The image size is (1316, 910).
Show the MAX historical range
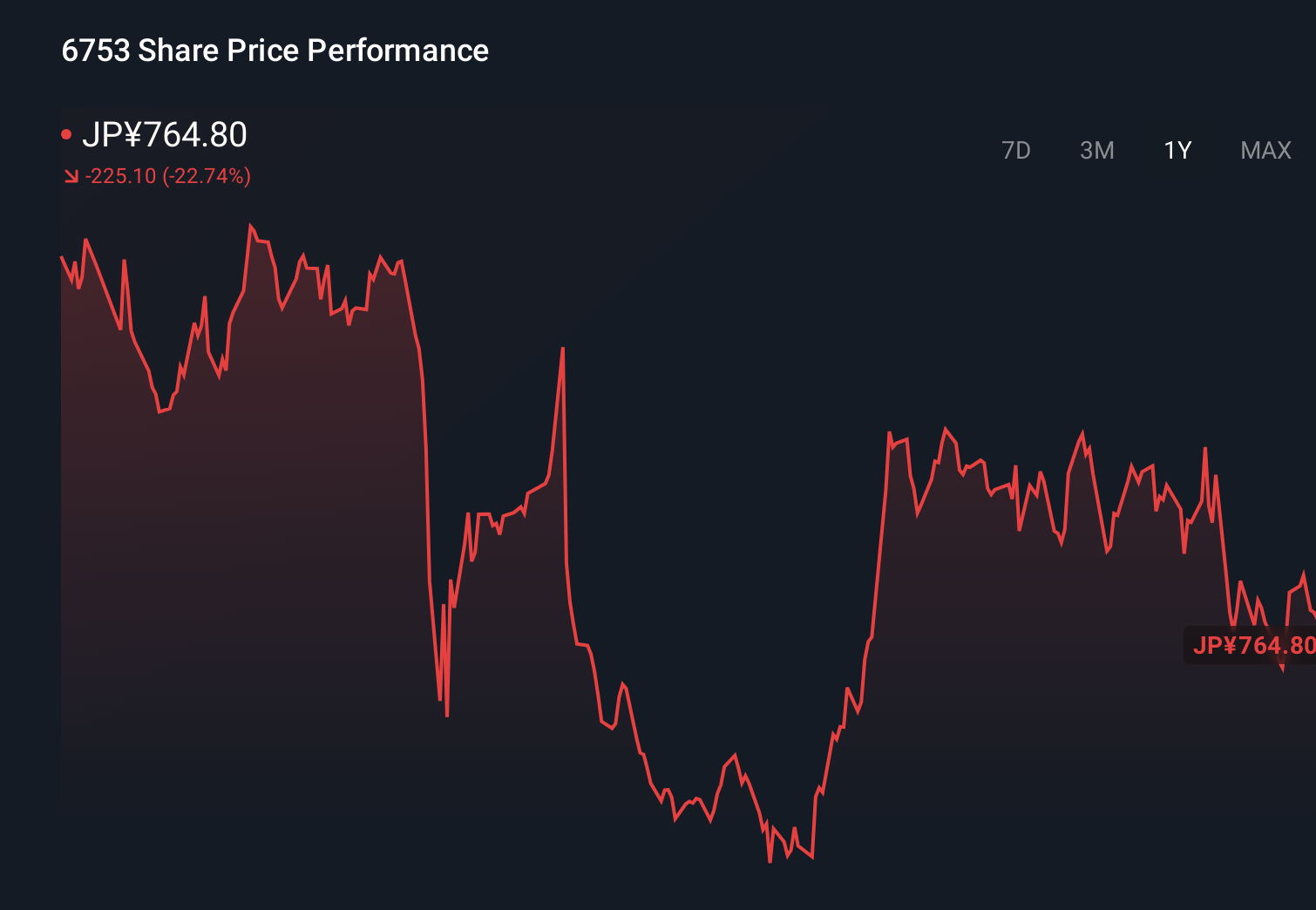pyautogui.click(x=1265, y=150)
